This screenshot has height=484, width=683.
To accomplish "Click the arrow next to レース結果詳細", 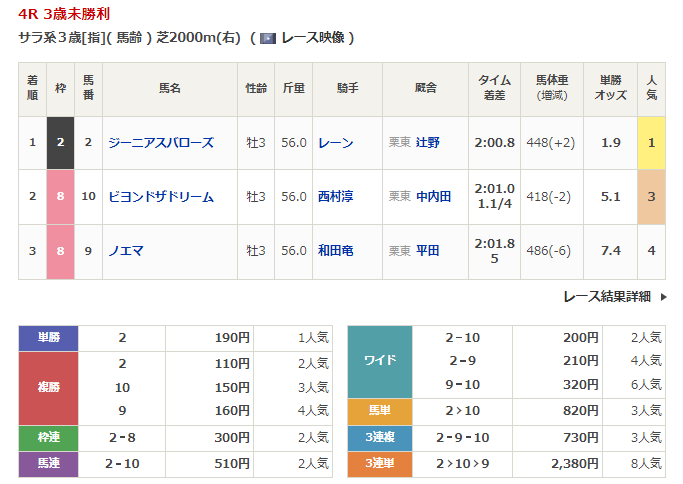I will pyautogui.click(x=662, y=296).
